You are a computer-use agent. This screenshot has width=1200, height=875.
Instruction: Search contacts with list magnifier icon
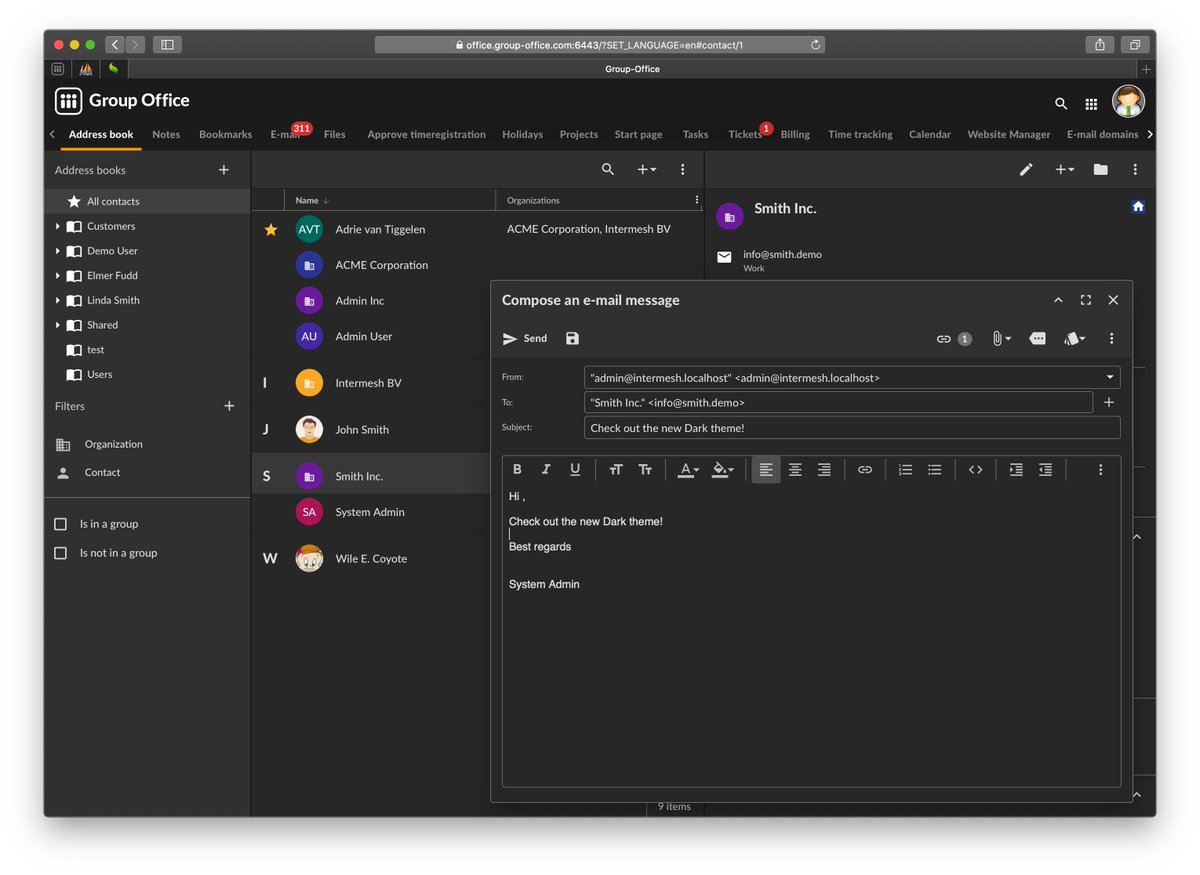[x=608, y=170]
